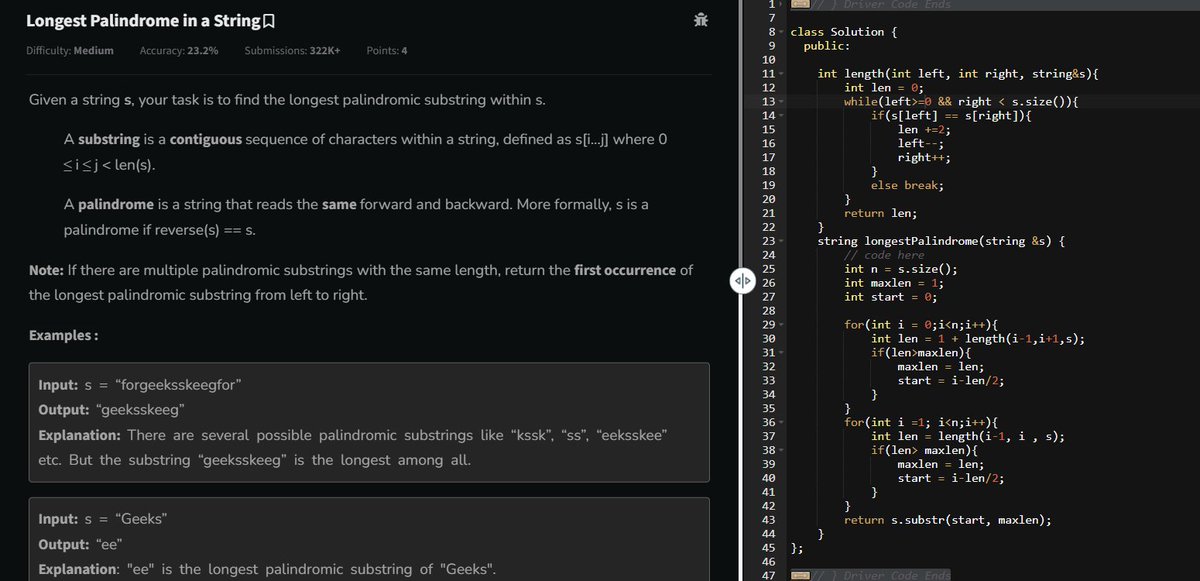Click the panel splitter handle with arrows

(x=742, y=280)
